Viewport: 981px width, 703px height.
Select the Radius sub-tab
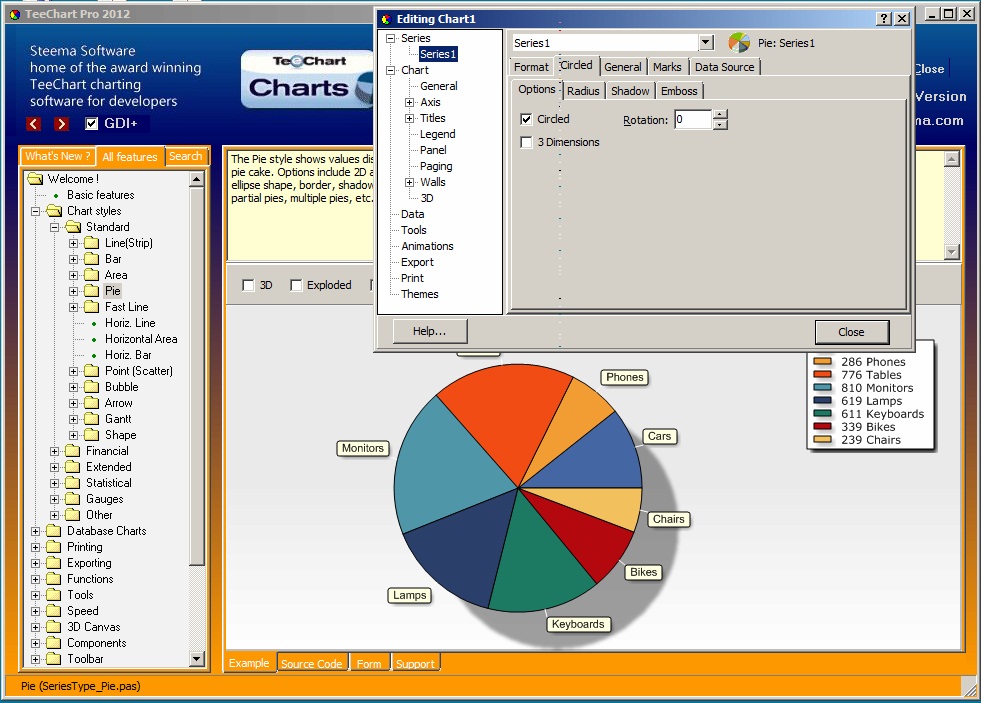[x=583, y=91]
